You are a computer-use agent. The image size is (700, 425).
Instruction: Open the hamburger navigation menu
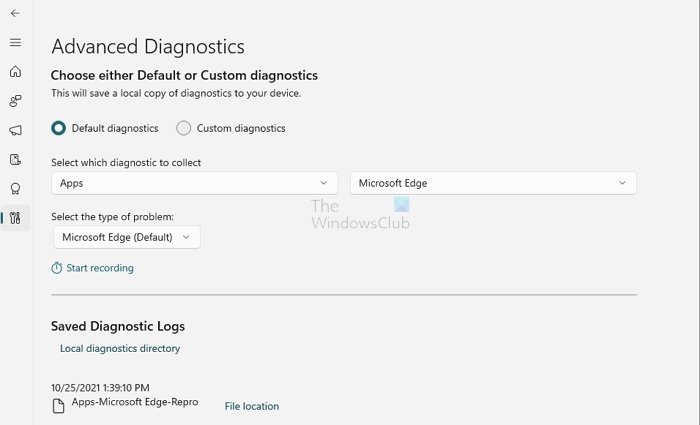pyautogui.click(x=15, y=42)
